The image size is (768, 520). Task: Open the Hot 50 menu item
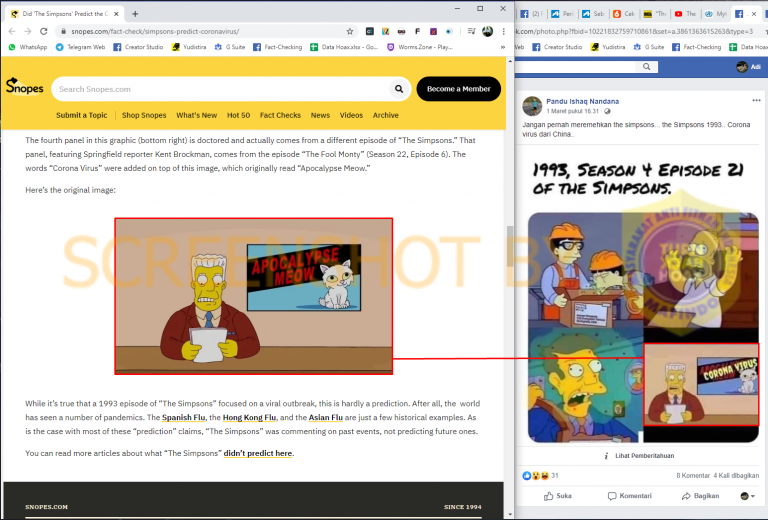(239, 115)
